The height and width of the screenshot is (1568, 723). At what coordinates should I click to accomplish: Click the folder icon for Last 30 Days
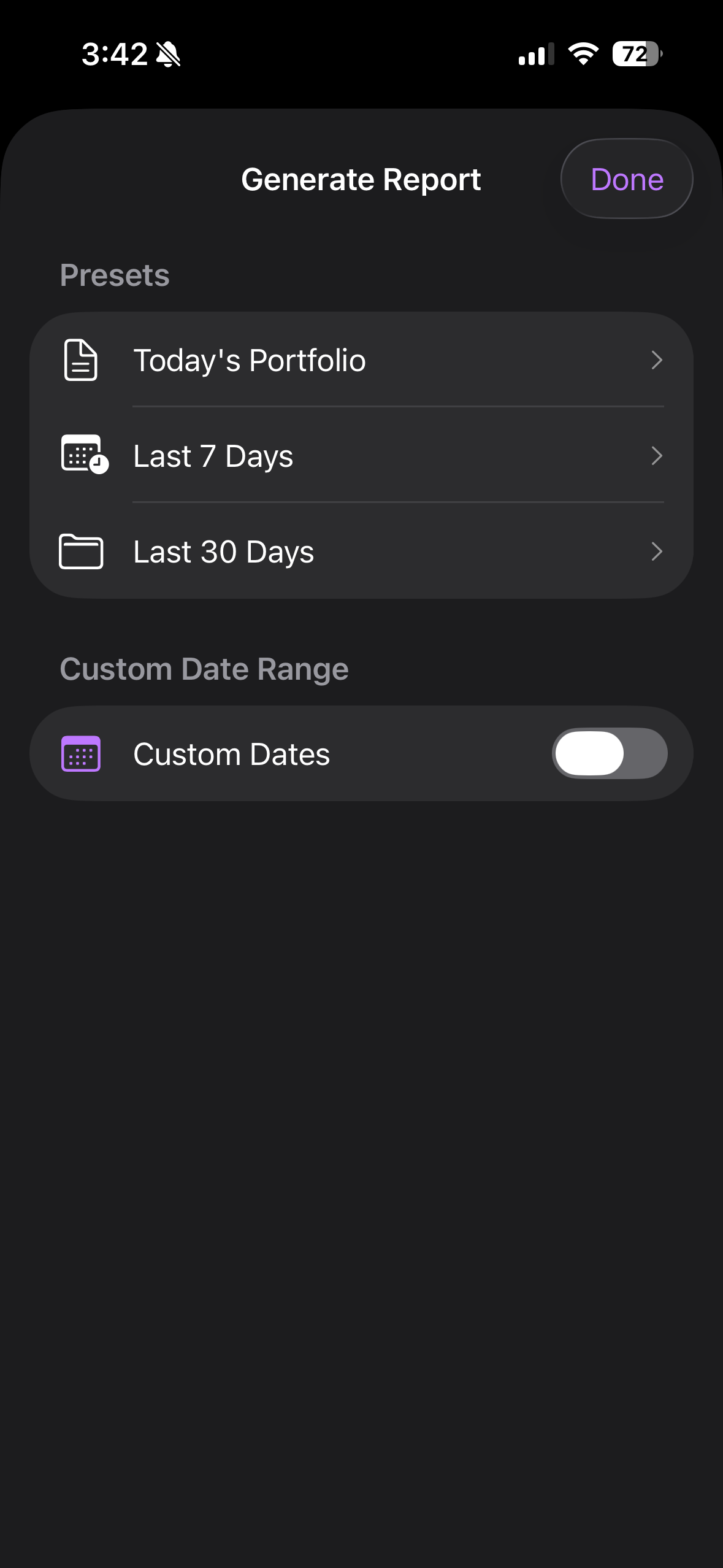(81, 551)
